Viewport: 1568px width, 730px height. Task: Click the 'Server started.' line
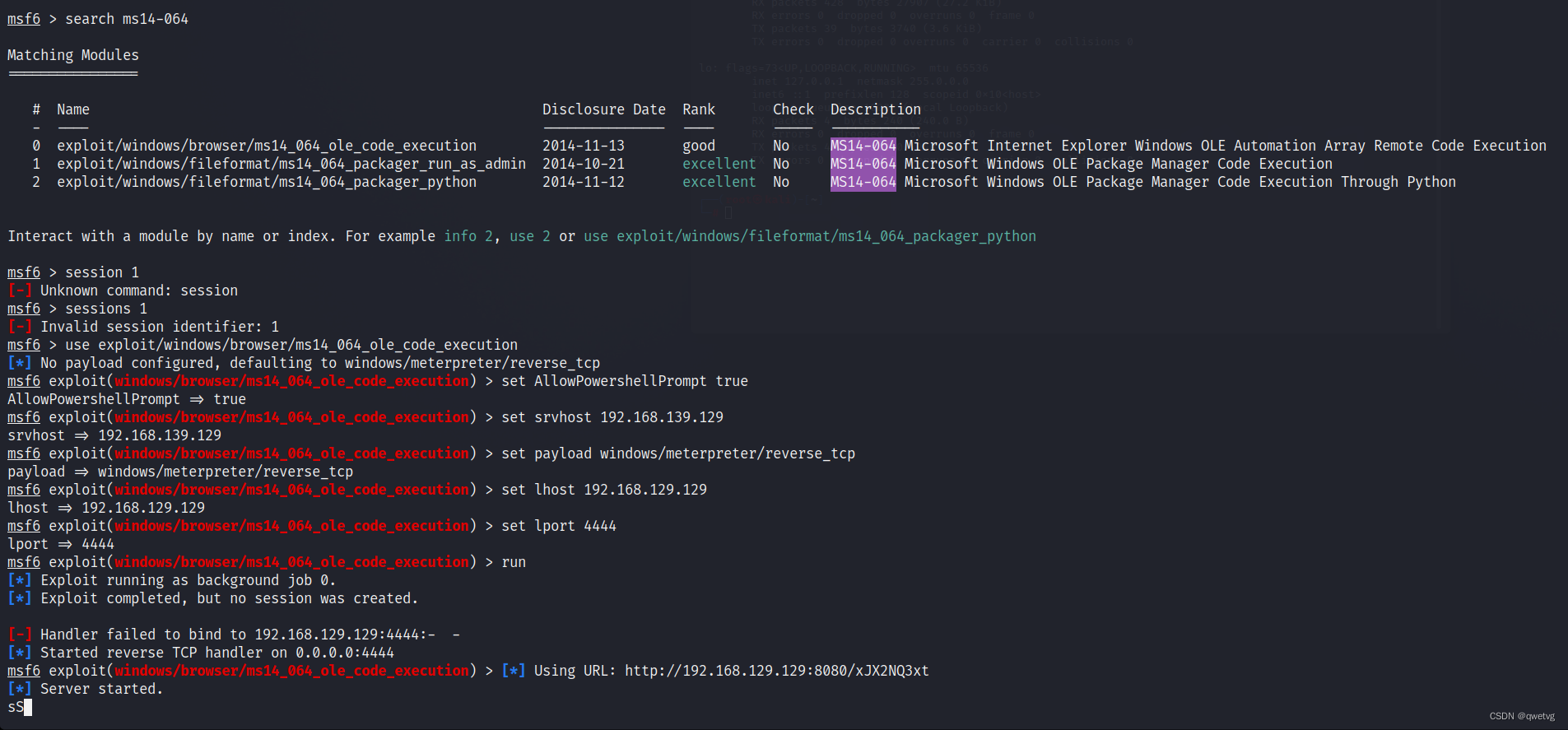[86, 689]
